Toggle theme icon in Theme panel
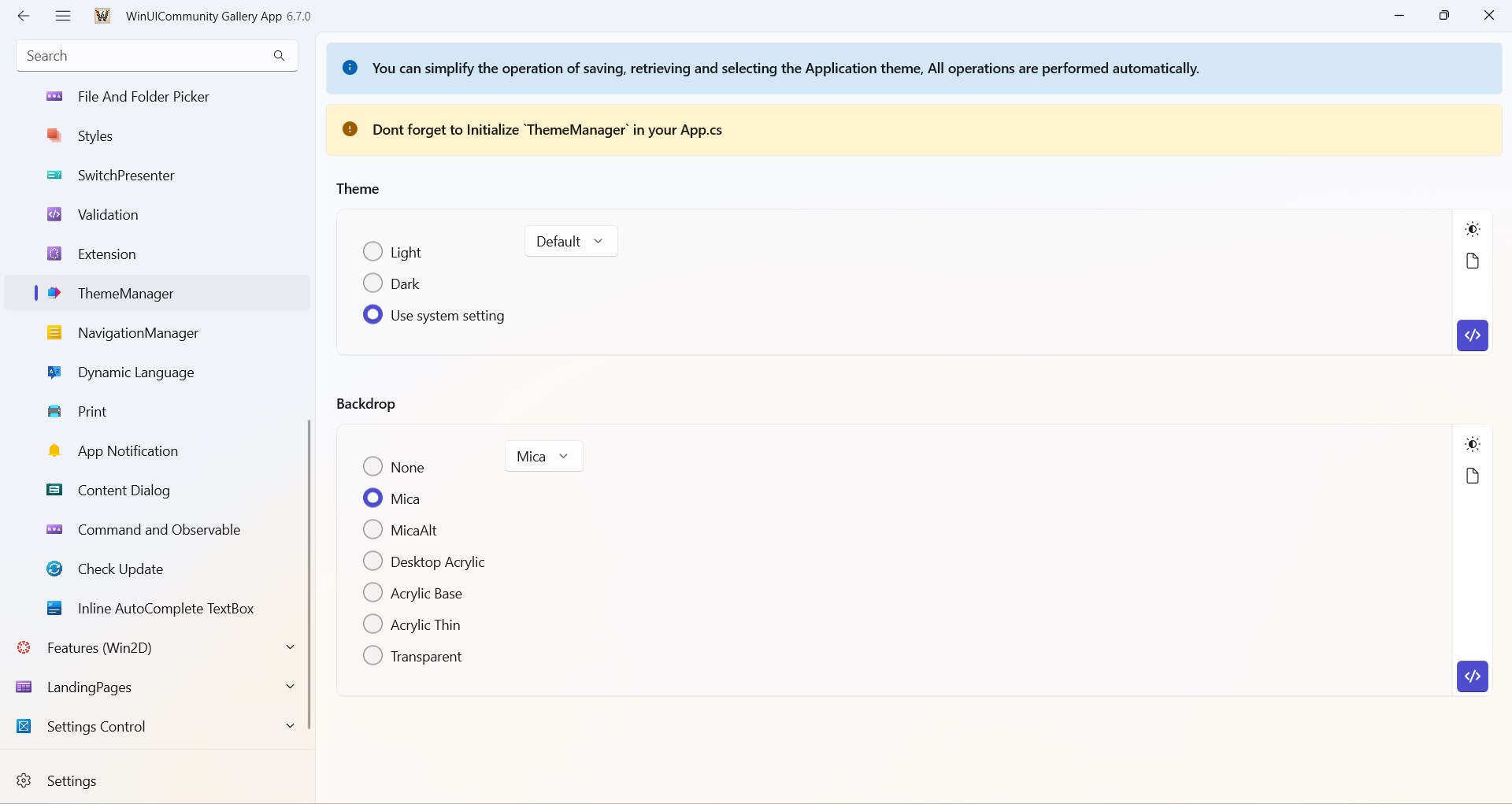This screenshot has height=804, width=1512. [x=1472, y=229]
